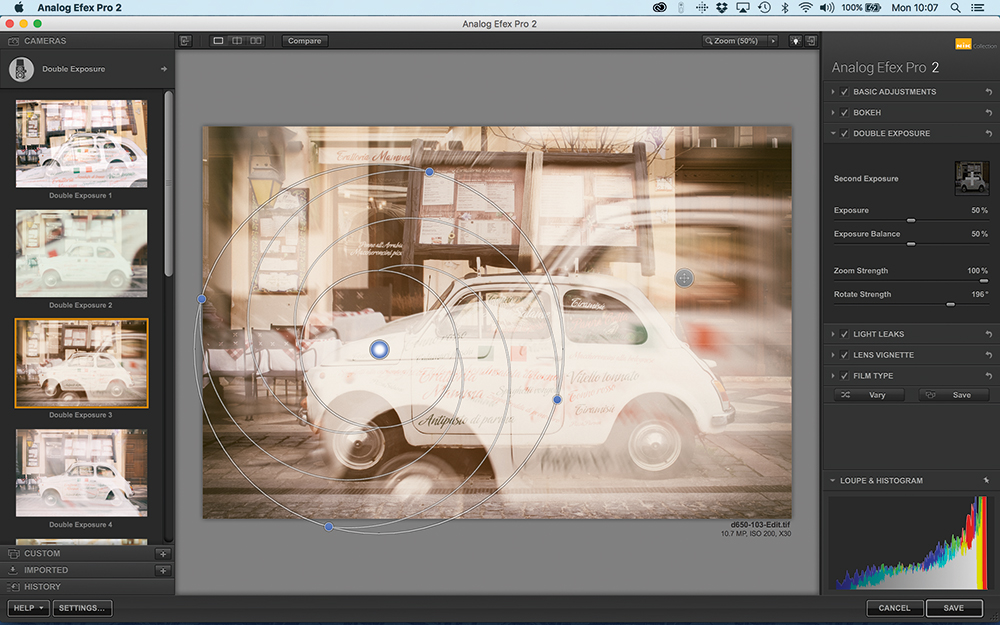The width and height of the screenshot is (1000, 625).
Task: Open the Analog Efex Pro 2 menu
Action: point(79,8)
